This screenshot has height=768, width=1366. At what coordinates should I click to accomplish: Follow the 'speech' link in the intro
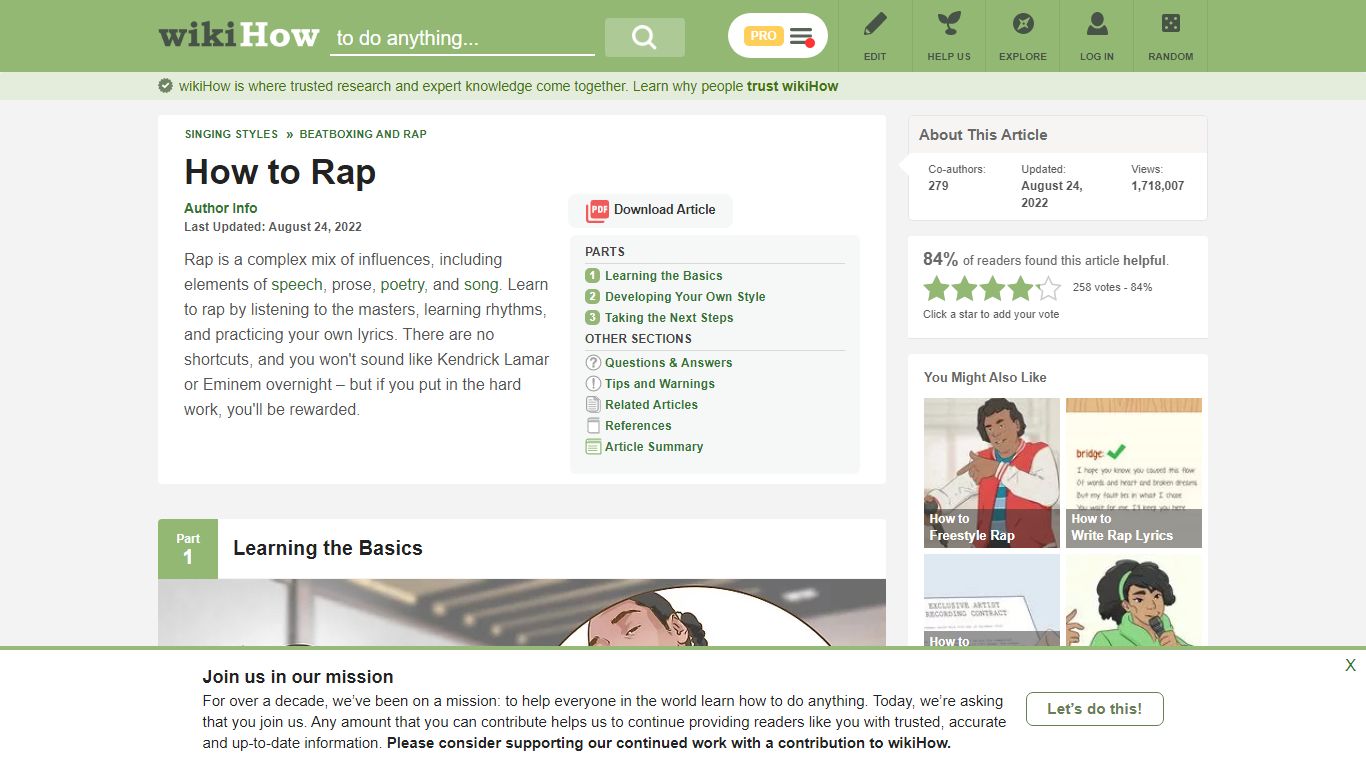point(298,284)
